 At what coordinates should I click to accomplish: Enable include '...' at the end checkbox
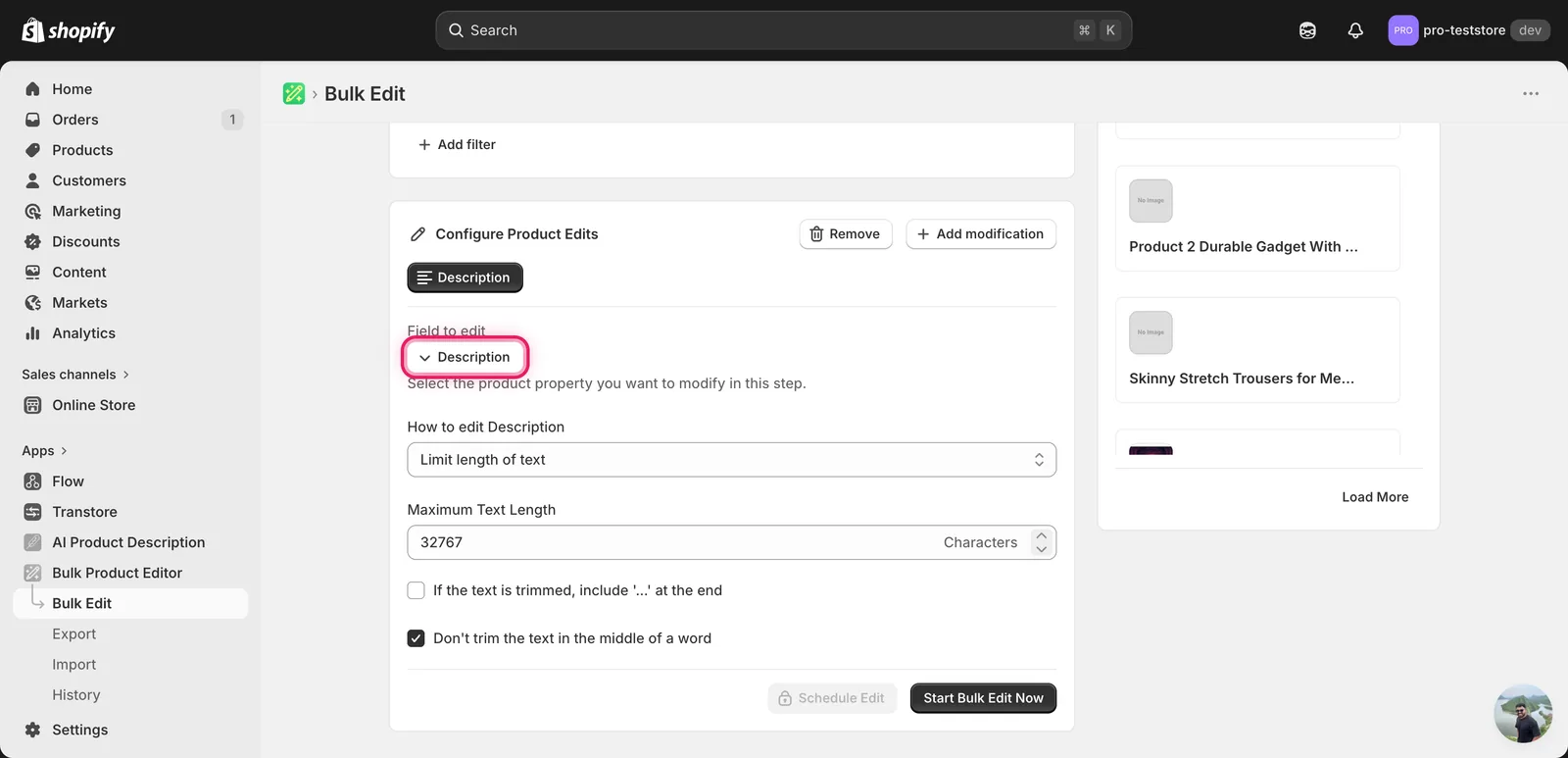coord(416,590)
